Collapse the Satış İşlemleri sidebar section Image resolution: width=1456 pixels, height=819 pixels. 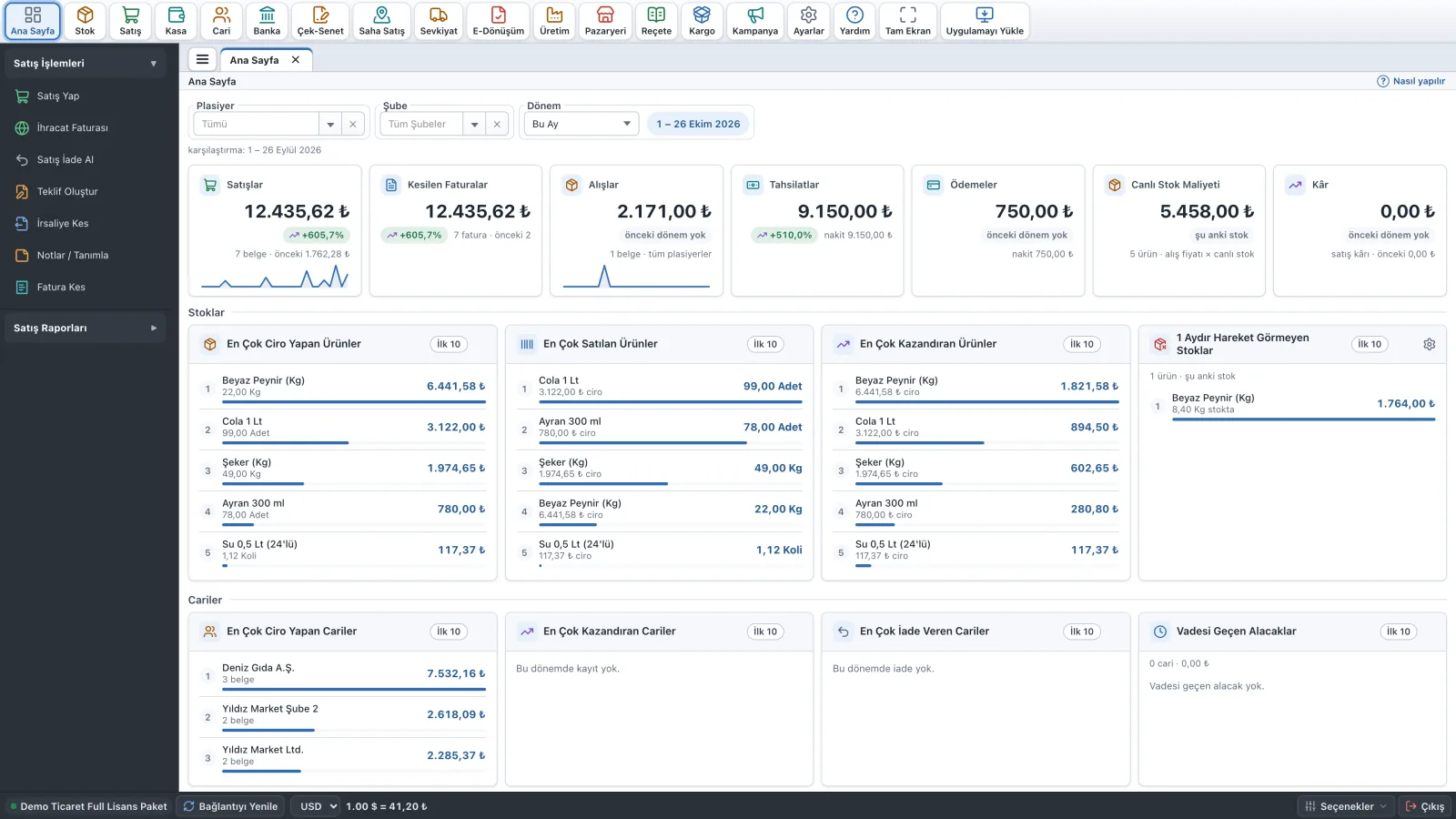coord(85,63)
